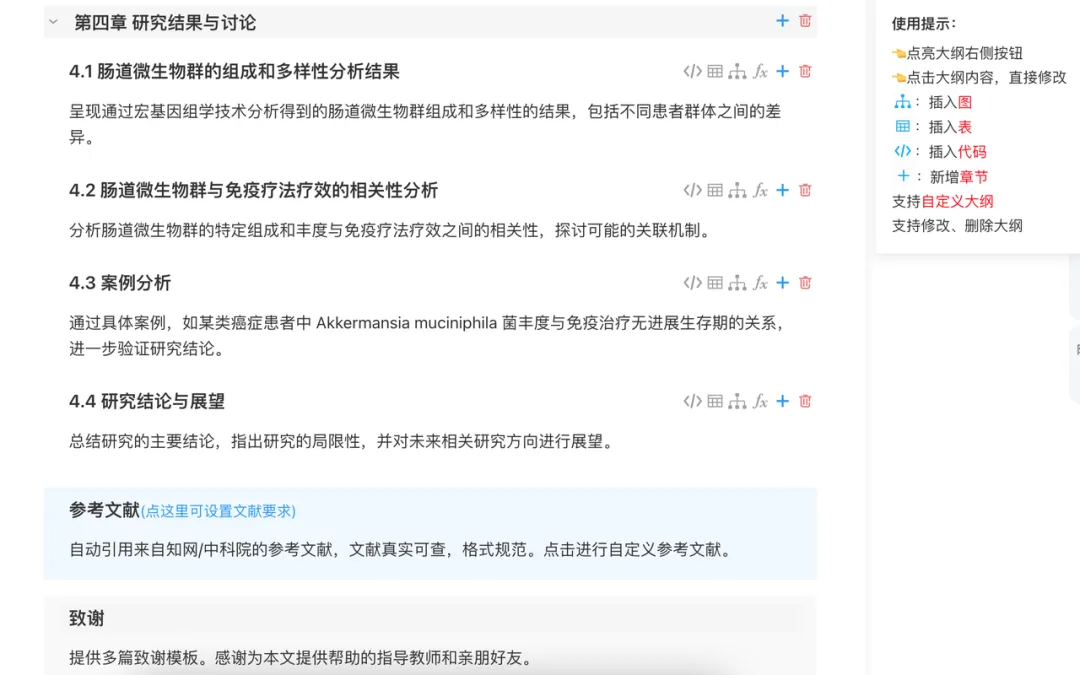1080x675 pixels.
Task: Edit the 4.4 summary description text
Action: click(x=342, y=442)
